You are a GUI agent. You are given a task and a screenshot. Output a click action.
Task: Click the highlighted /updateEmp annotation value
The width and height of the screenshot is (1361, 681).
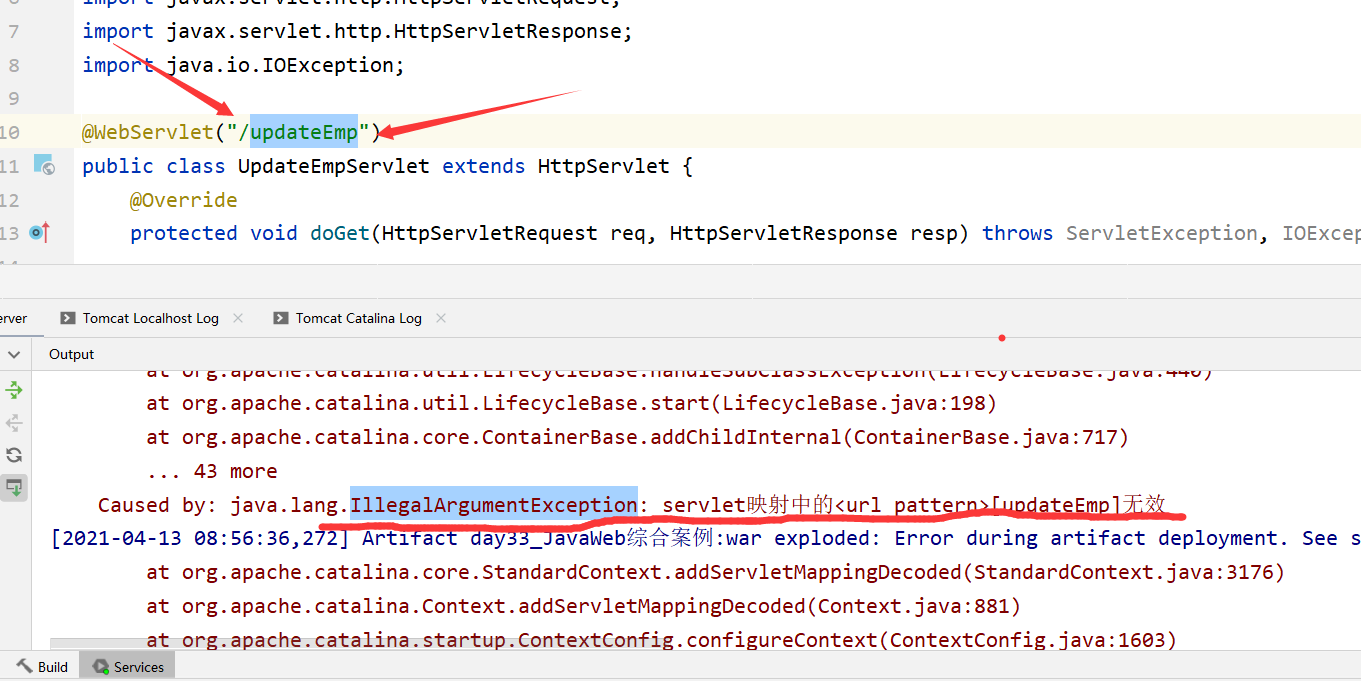(303, 131)
